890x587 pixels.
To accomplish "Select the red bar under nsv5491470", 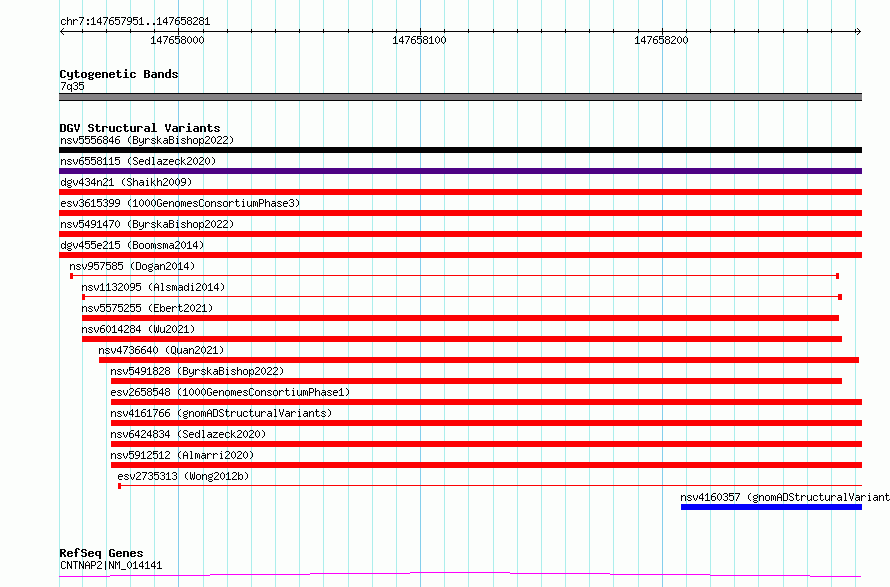I will (x=460, y=234).
